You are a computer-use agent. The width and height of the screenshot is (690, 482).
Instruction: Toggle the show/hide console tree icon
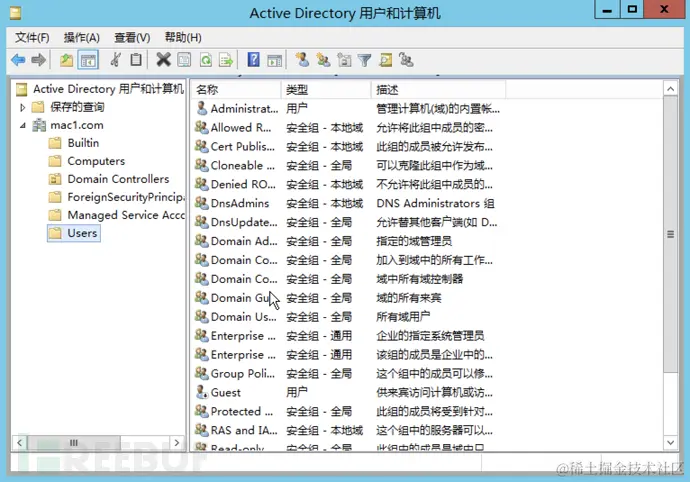click(x=88, y=60)
